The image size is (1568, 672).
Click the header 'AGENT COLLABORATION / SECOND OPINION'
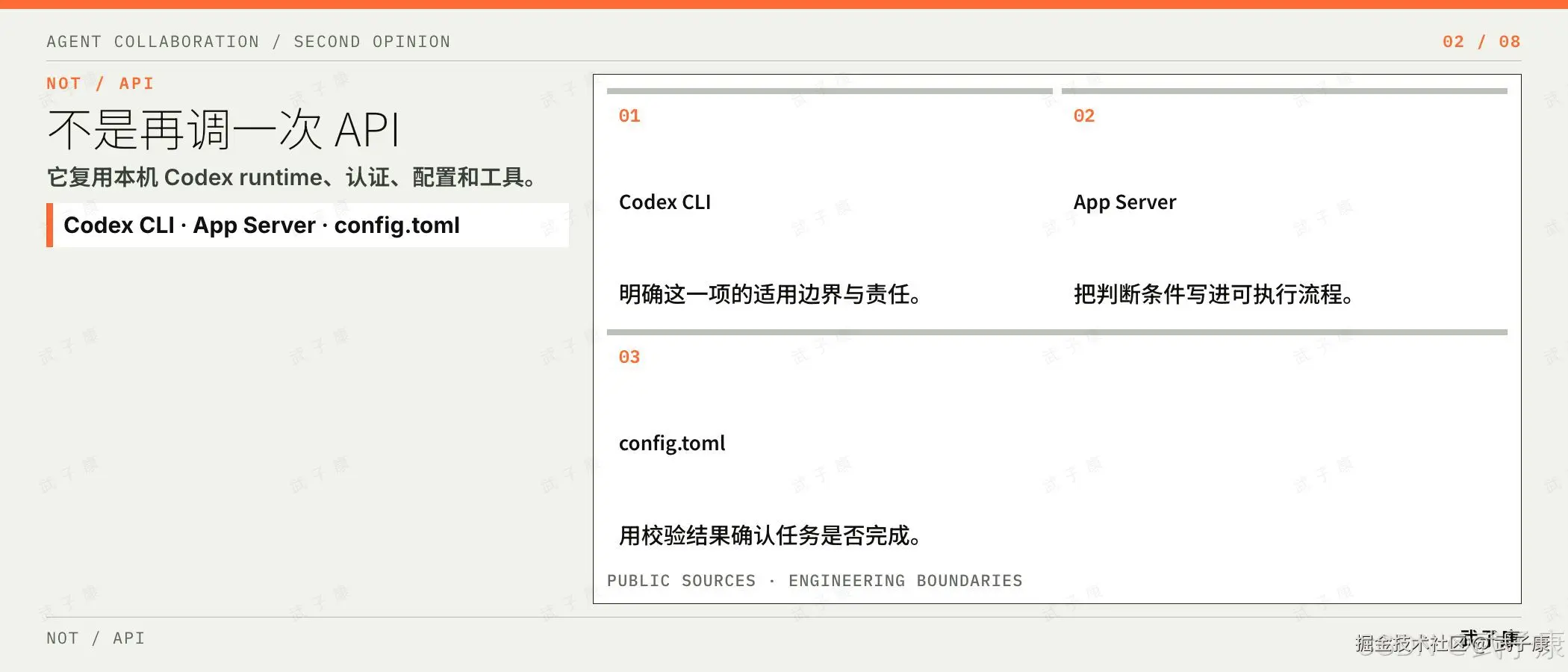[249, 42]
